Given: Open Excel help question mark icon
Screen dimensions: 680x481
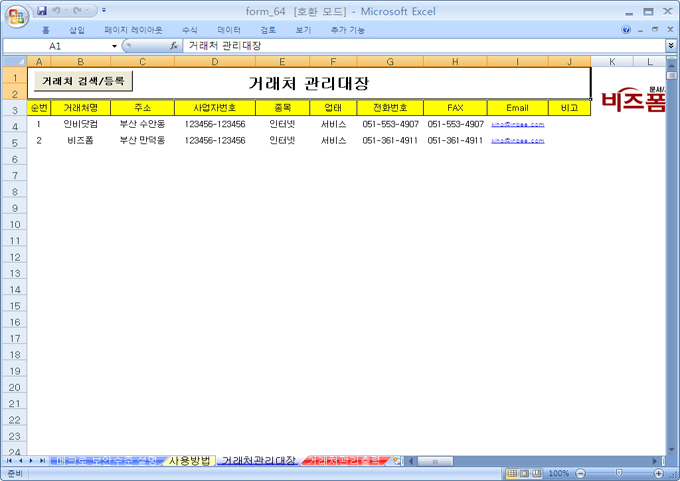Looking at the screenshot, I should pos(627,30).
